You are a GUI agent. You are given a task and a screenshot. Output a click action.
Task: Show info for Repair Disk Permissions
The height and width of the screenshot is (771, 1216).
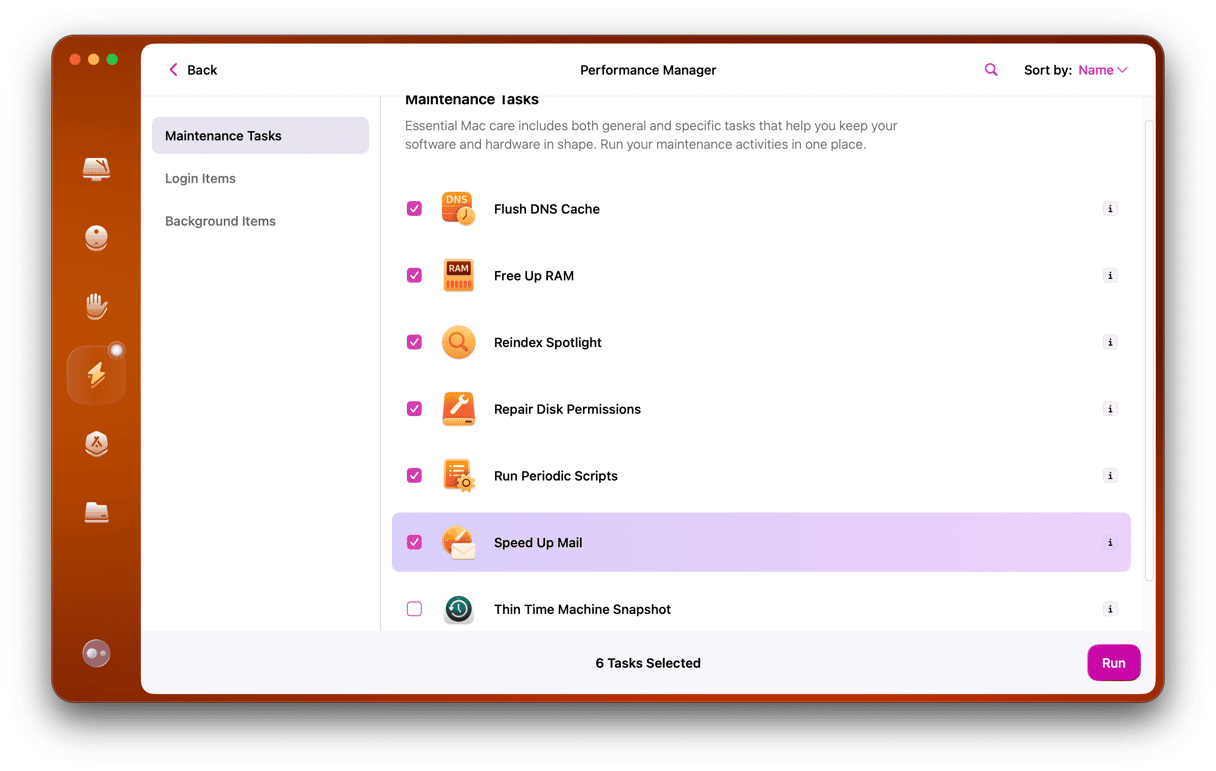(1110, 409)
